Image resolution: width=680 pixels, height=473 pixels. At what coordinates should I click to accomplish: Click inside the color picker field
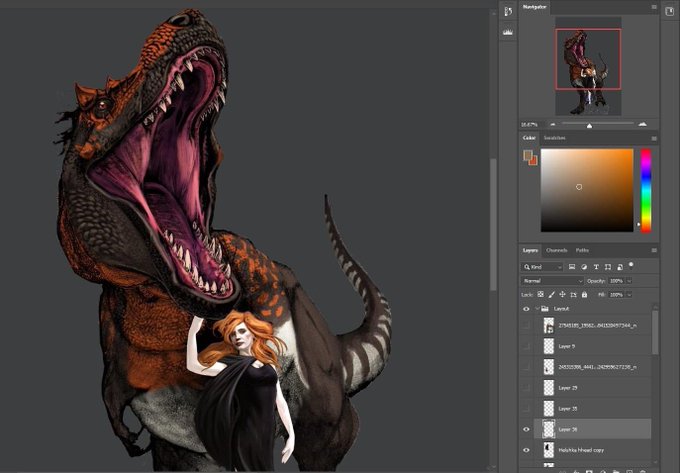tap(587, 190)
